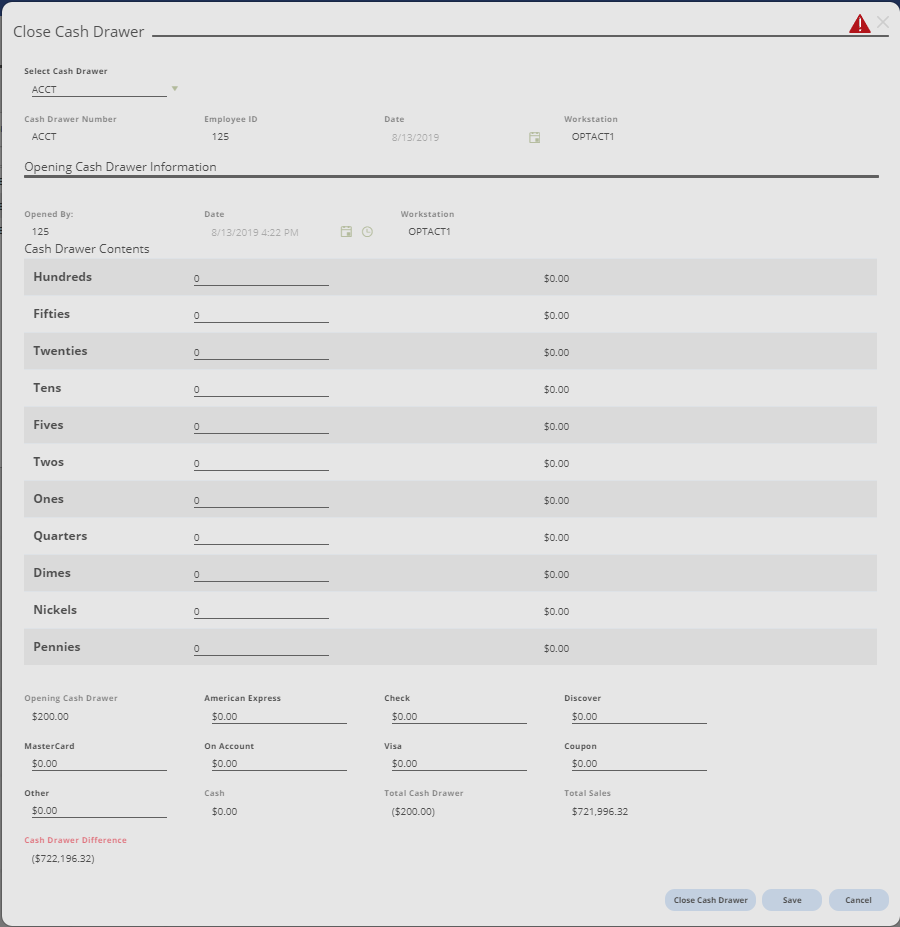The width and height of the screenshot is (900, 927).
Task: Open the Select Cash Drawer dropdown arrow
Action: [174, 89]
